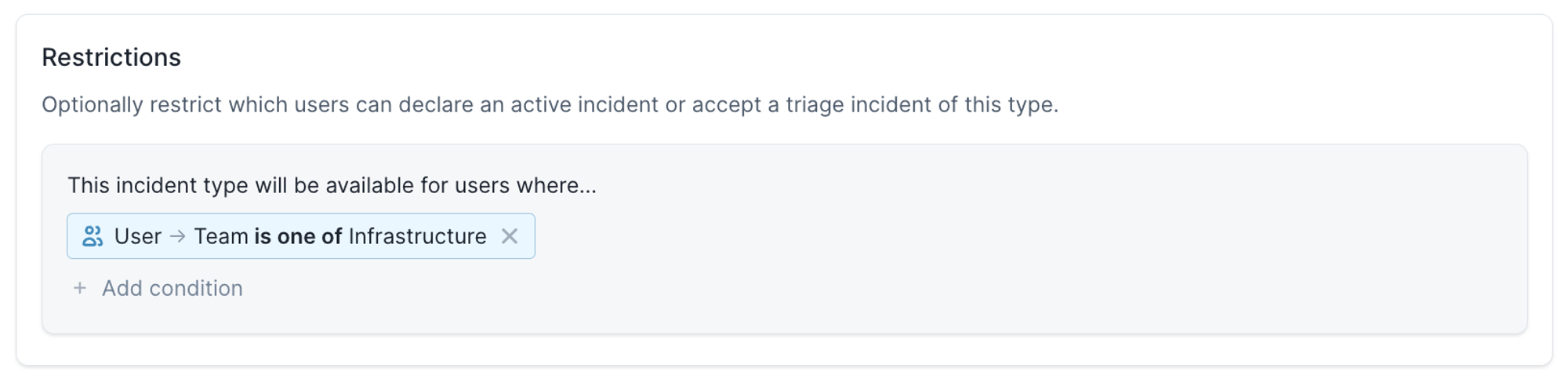Click the 'is one of' operator text
This screenshot has height=383, width=1568.
298,236
